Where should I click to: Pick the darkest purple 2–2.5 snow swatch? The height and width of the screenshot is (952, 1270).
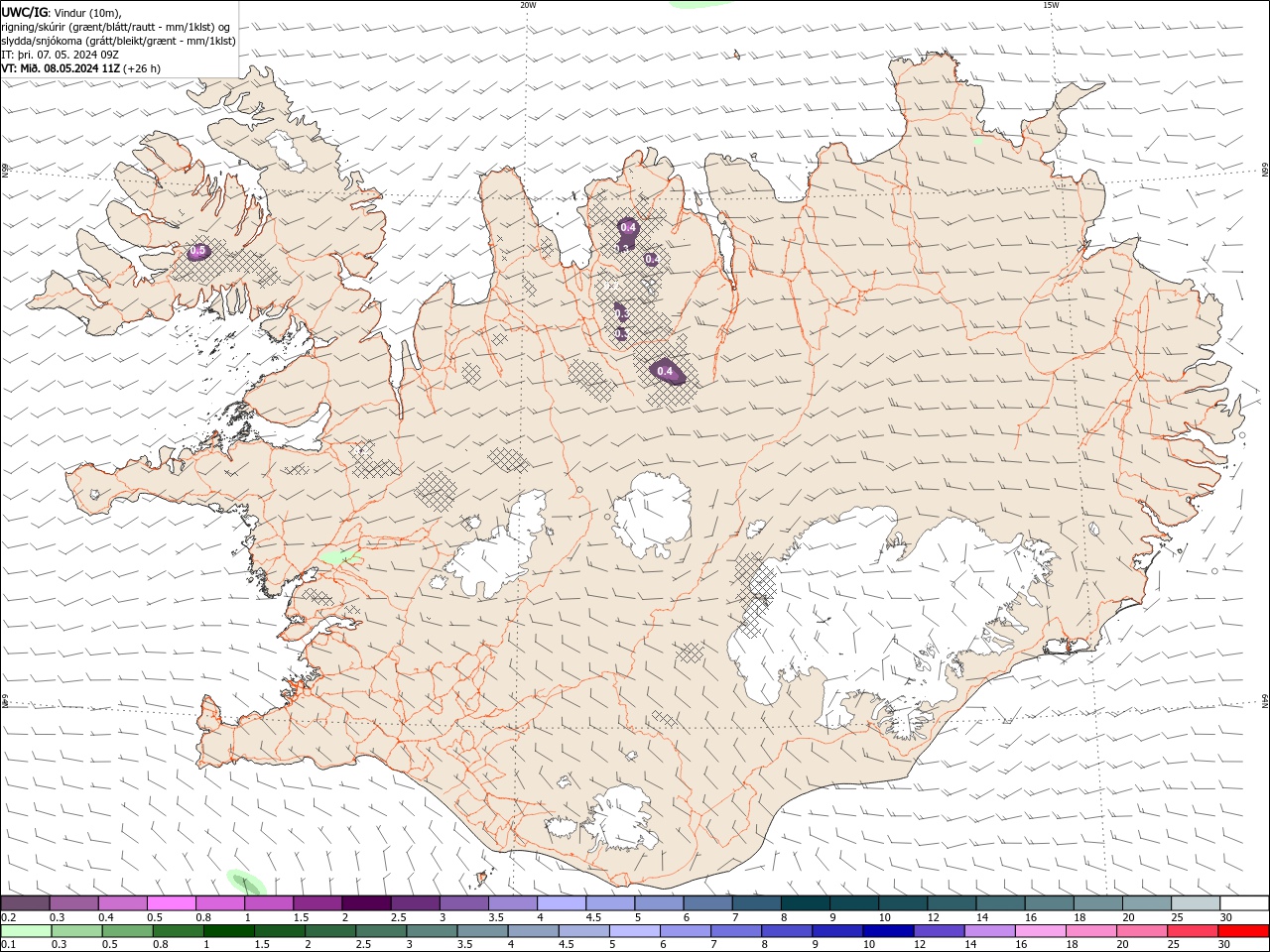366,903
